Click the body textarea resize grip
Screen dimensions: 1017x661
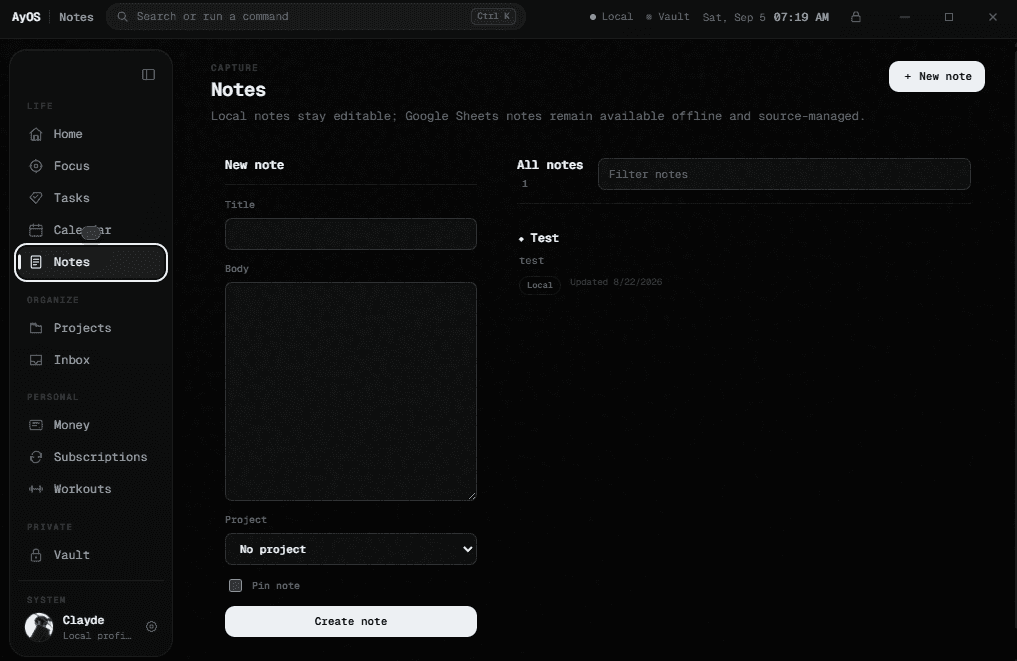coord(472,496)
